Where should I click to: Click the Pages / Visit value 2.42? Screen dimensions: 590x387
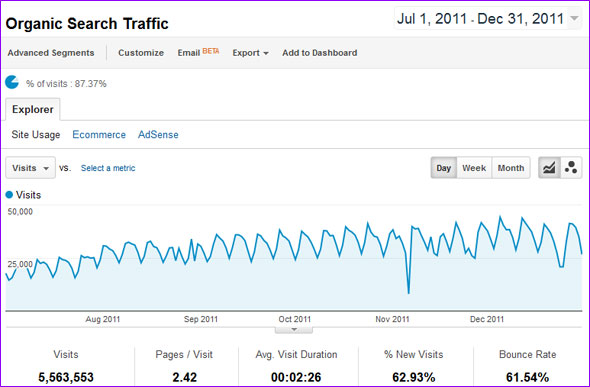click(184, 377)
